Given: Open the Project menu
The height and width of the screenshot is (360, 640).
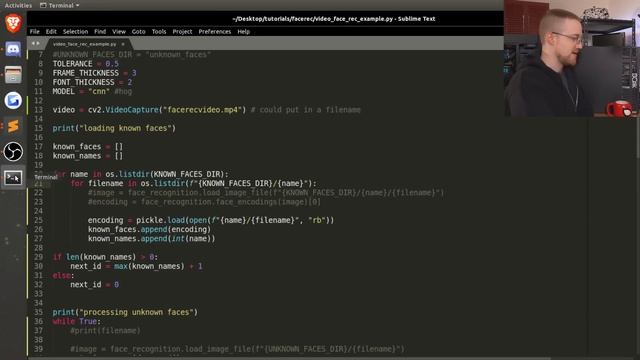Looking at the screenshot, I should click(182, 31).
